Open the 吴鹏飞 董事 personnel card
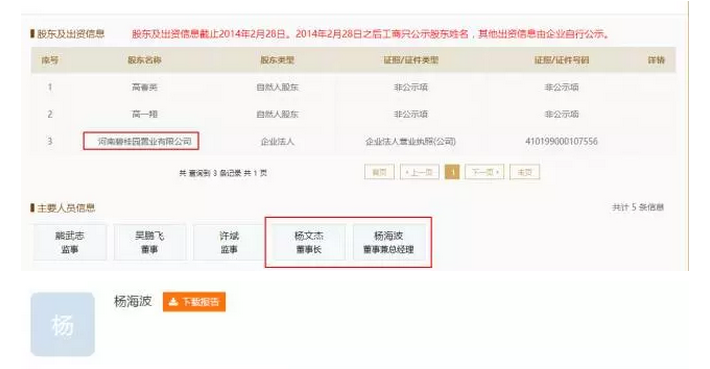This screenshot has width=710, height=369. 149,242
